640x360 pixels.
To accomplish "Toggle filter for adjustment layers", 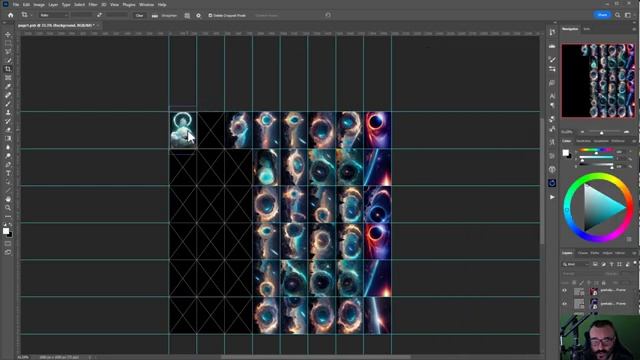I will point(603,264).
